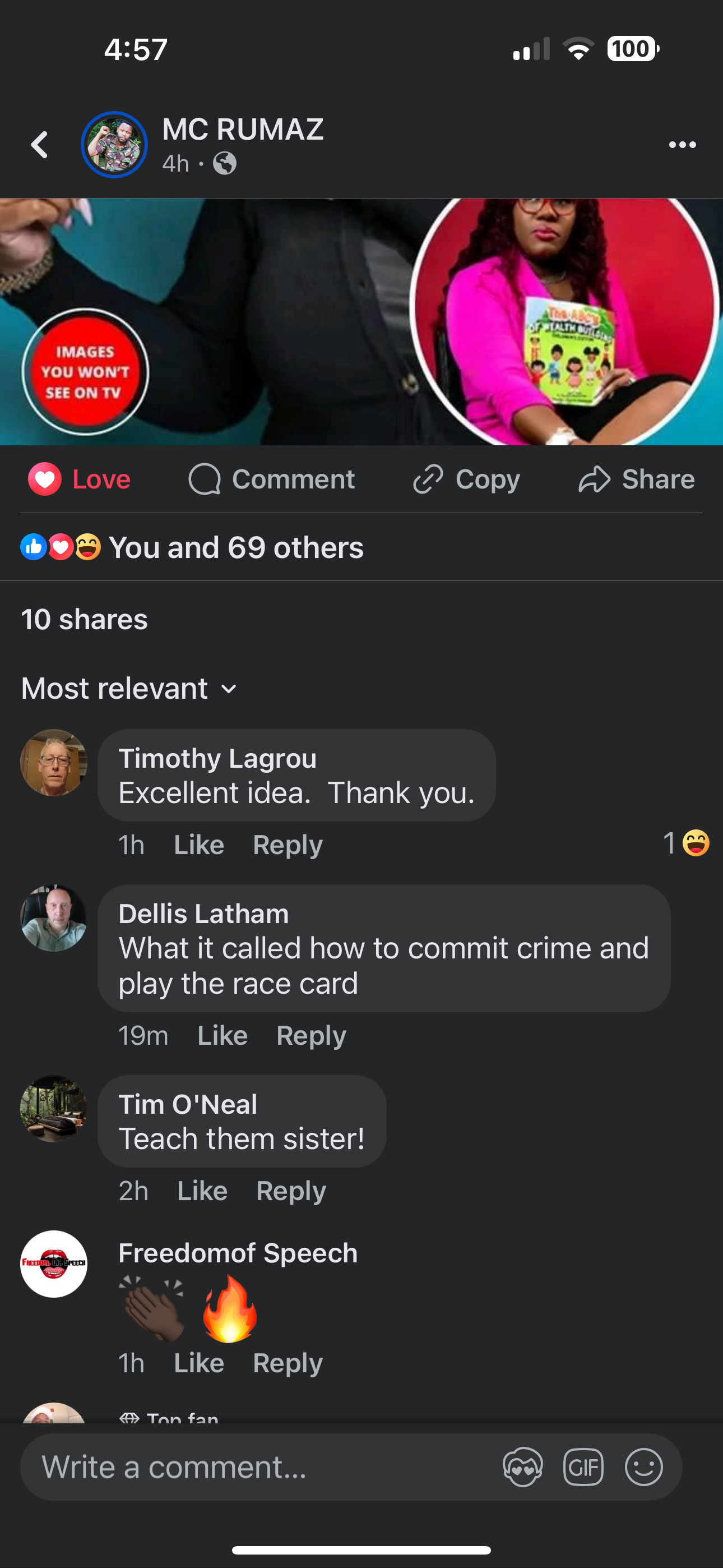View the laughing reaction on Timothy's comment
Viewport: 723px width, 1568px height.
click(686, 843)
